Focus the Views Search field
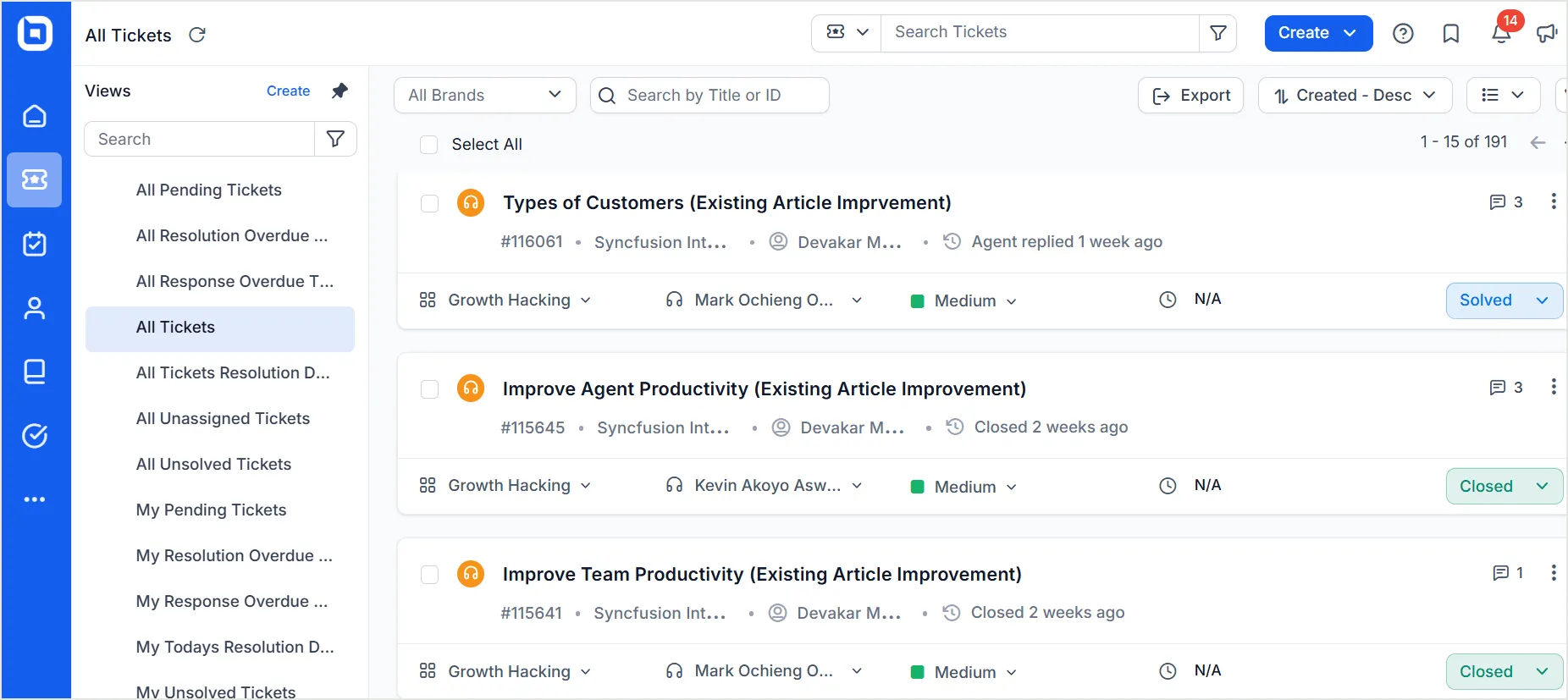The width and height of the screenshot is (1568, 700). (200, 139)
